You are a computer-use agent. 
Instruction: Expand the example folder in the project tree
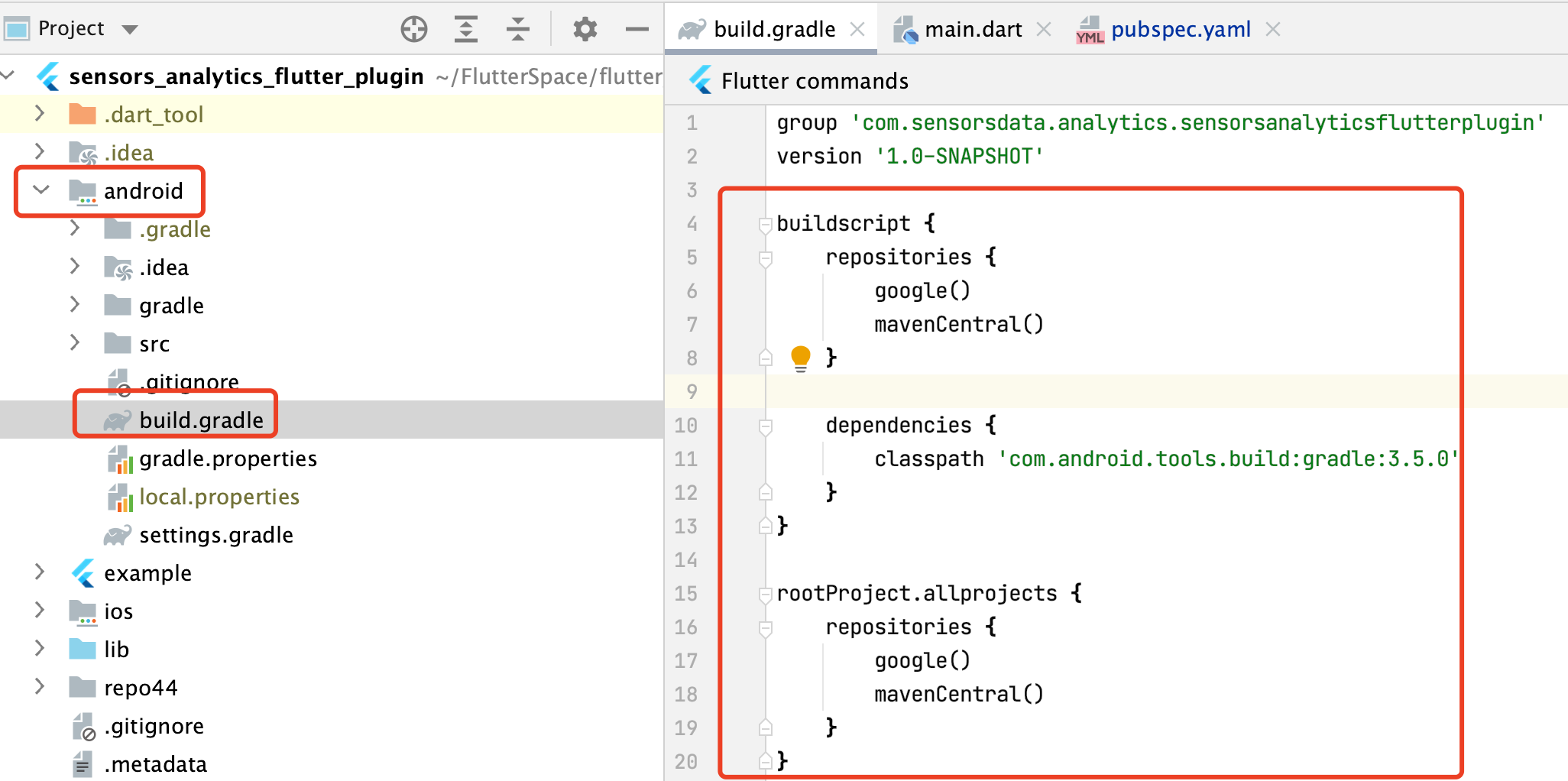[40, 572]
